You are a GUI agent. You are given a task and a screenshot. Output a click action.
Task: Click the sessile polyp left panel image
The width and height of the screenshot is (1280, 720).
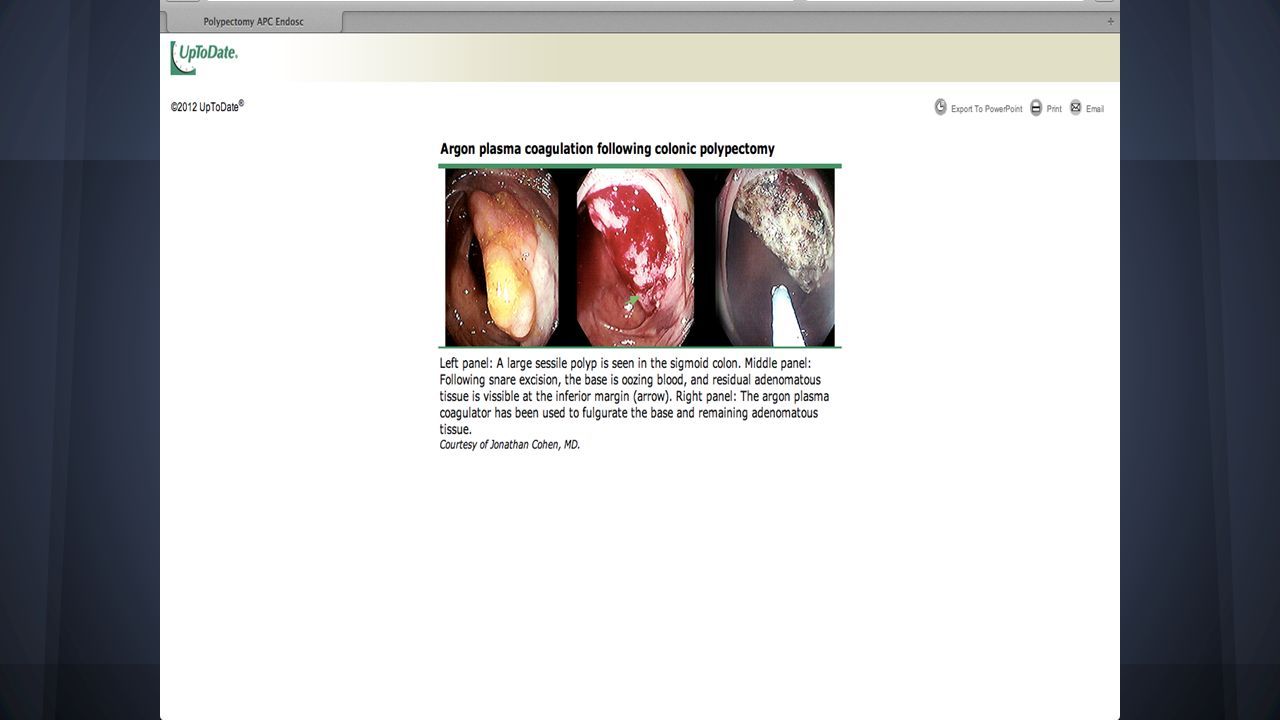tap(502, 257)
